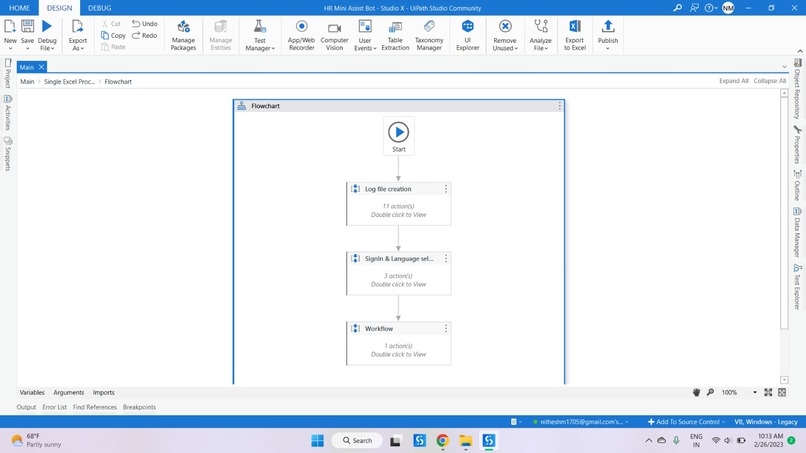Open the Activities side panel
Screen dimensions: 806x453
[8, 113]
